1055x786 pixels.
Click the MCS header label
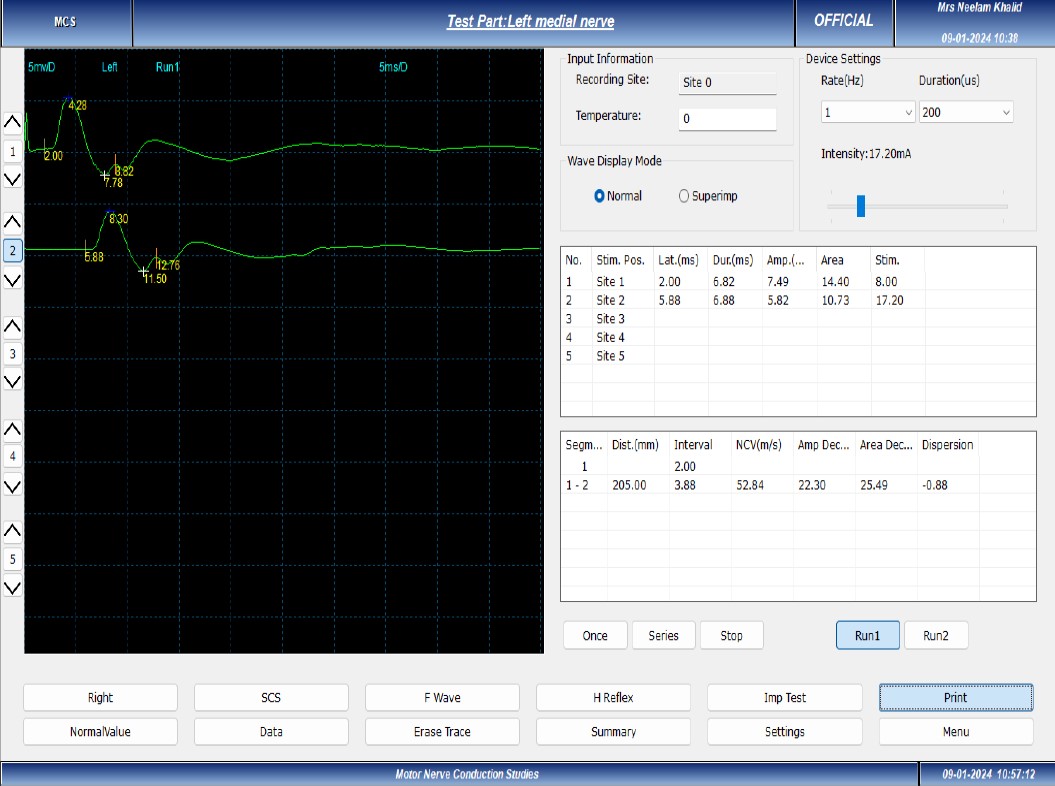65,22
